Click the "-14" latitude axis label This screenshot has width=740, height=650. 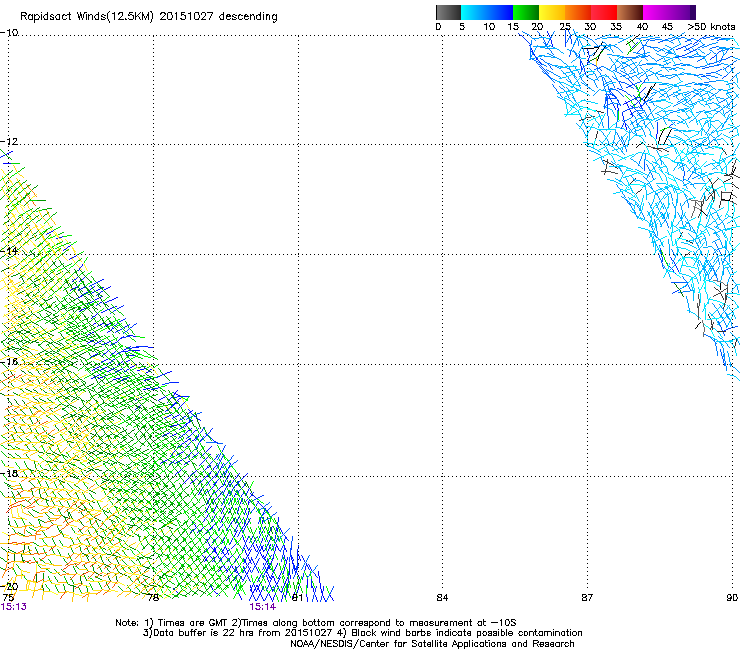coord(9,251)
